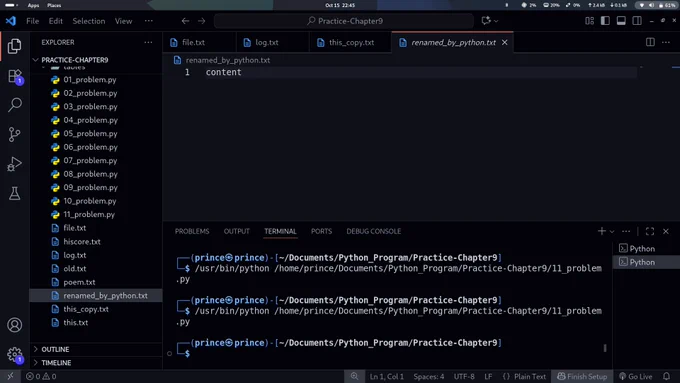680x383 pixels.
Task: Click the Practice-Chapter9 command search box
Action: (x=344, y=21)
